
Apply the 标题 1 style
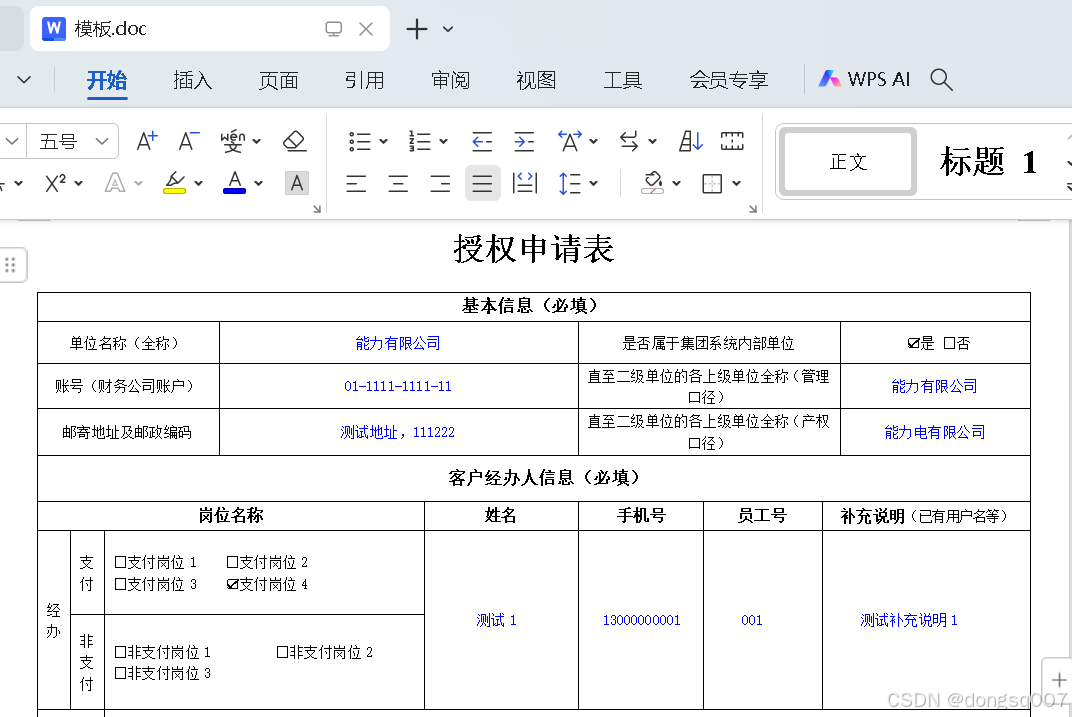coord(989,162)
